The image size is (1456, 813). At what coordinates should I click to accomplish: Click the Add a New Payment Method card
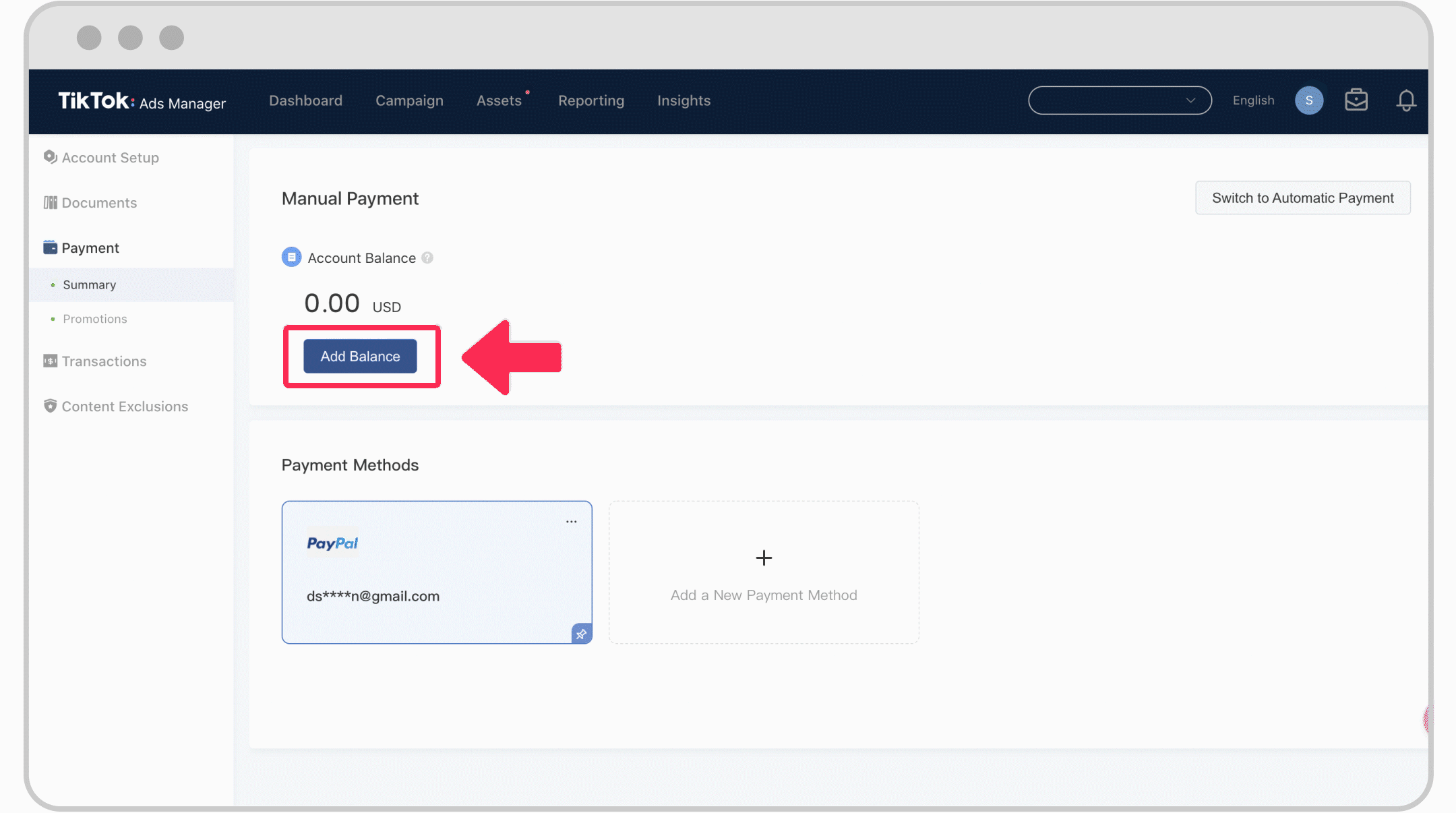[x=763, y=572]
